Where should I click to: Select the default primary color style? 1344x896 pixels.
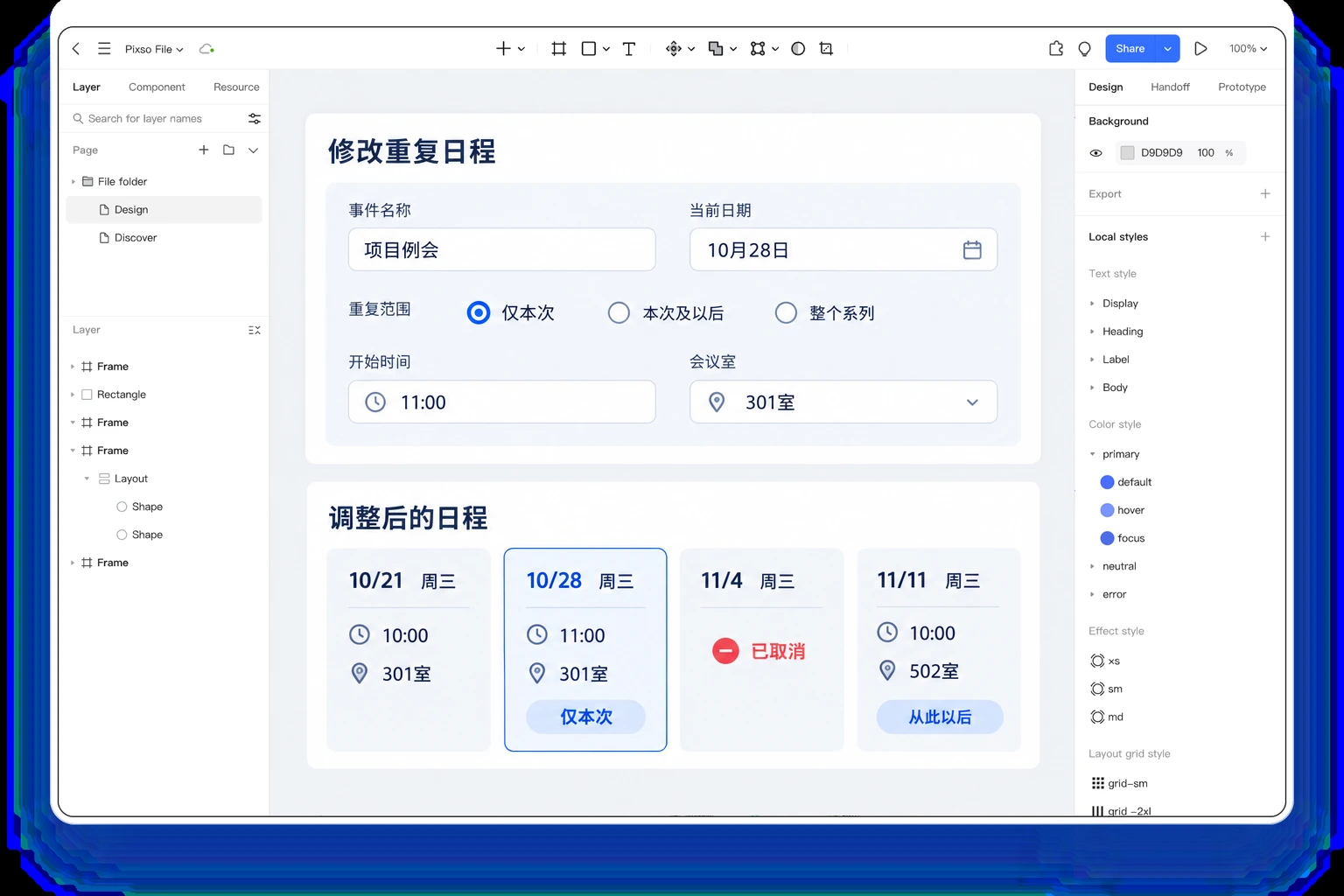click(1125, 482)
